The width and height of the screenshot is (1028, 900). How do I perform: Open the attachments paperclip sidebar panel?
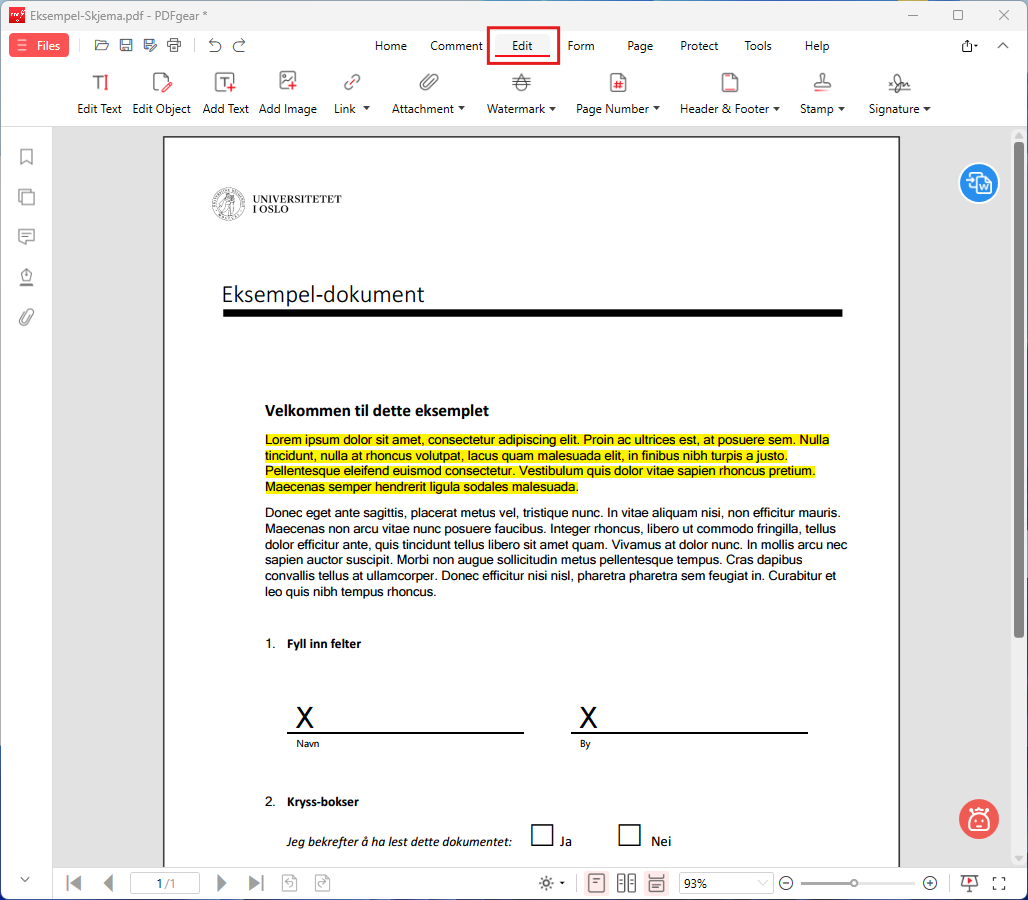(26, 317)
